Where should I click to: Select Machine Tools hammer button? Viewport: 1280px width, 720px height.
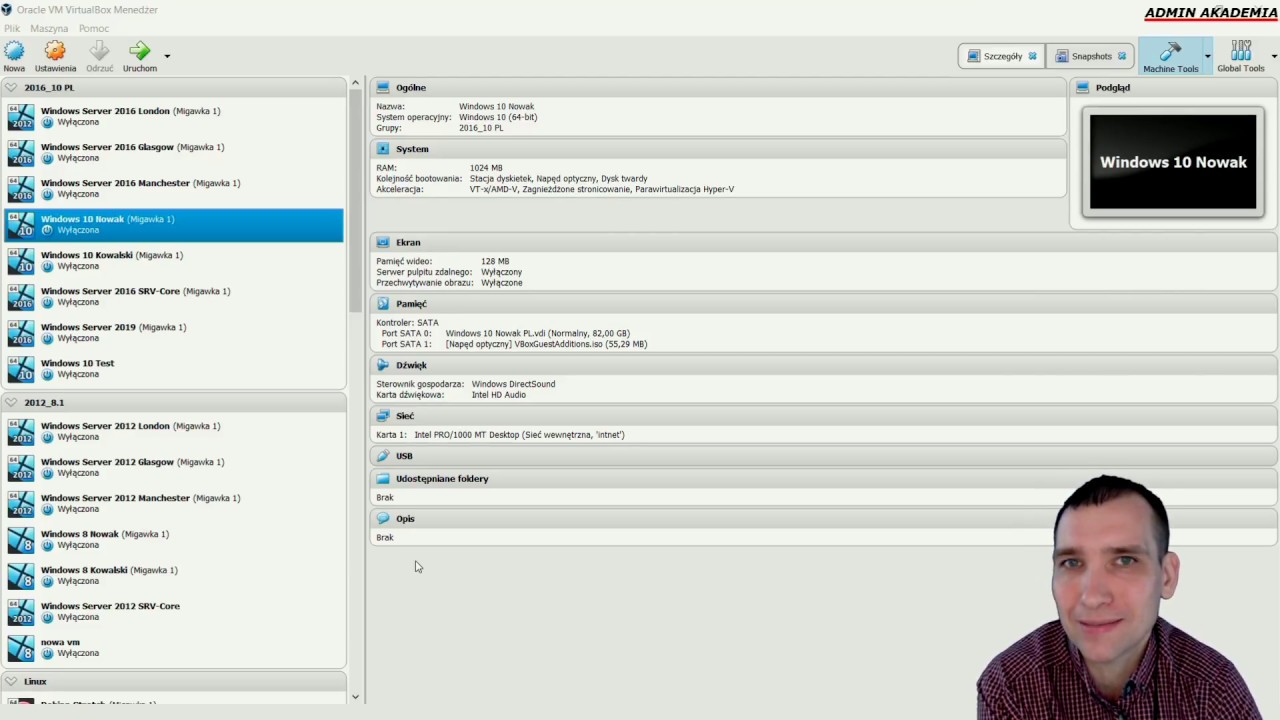1170,56
